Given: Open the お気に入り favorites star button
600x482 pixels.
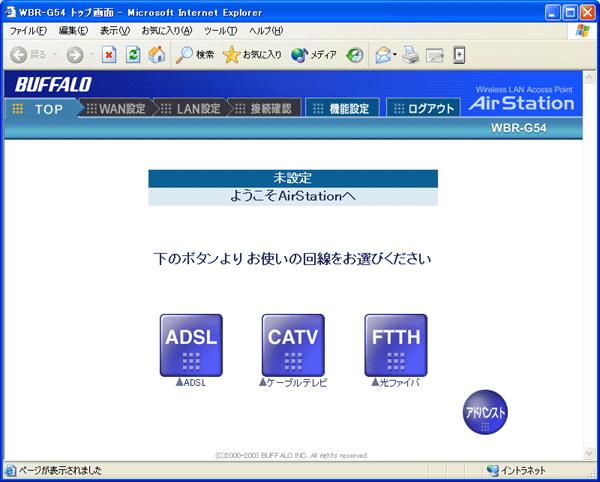Looking at the screenshot, I should click(x=252, y=55).
